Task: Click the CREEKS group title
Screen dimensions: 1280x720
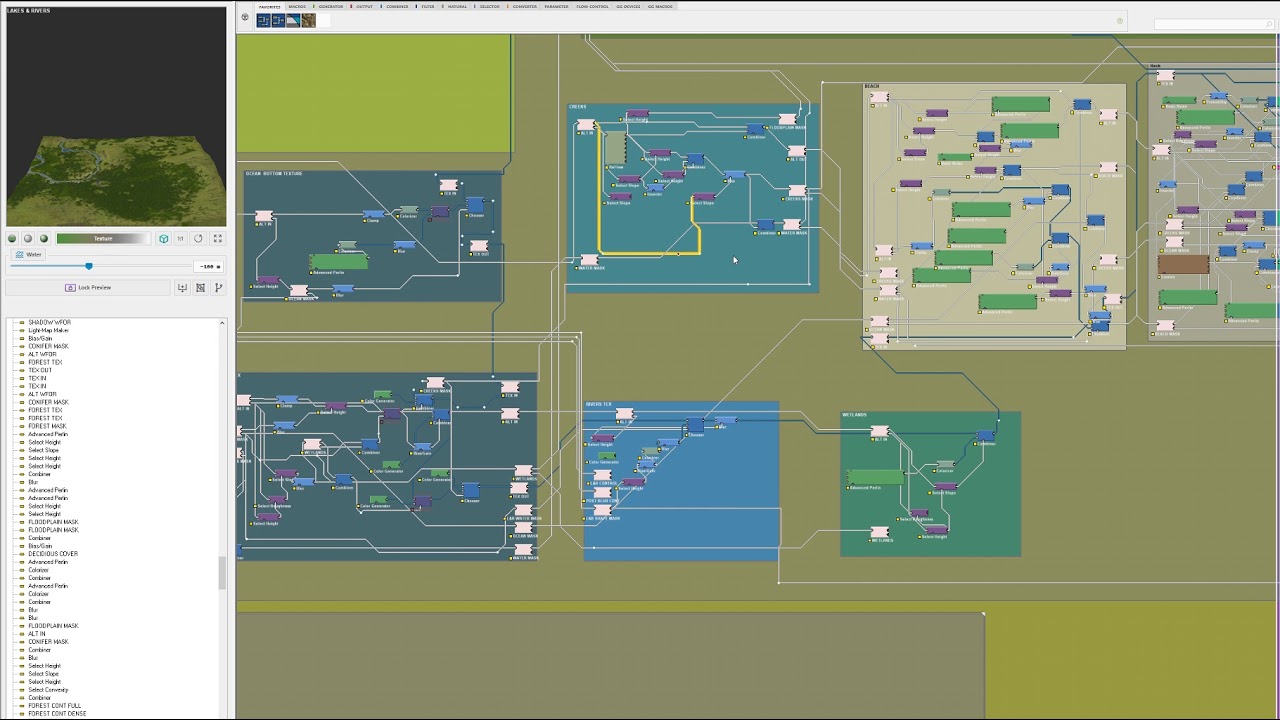Action: click(578, 107)
